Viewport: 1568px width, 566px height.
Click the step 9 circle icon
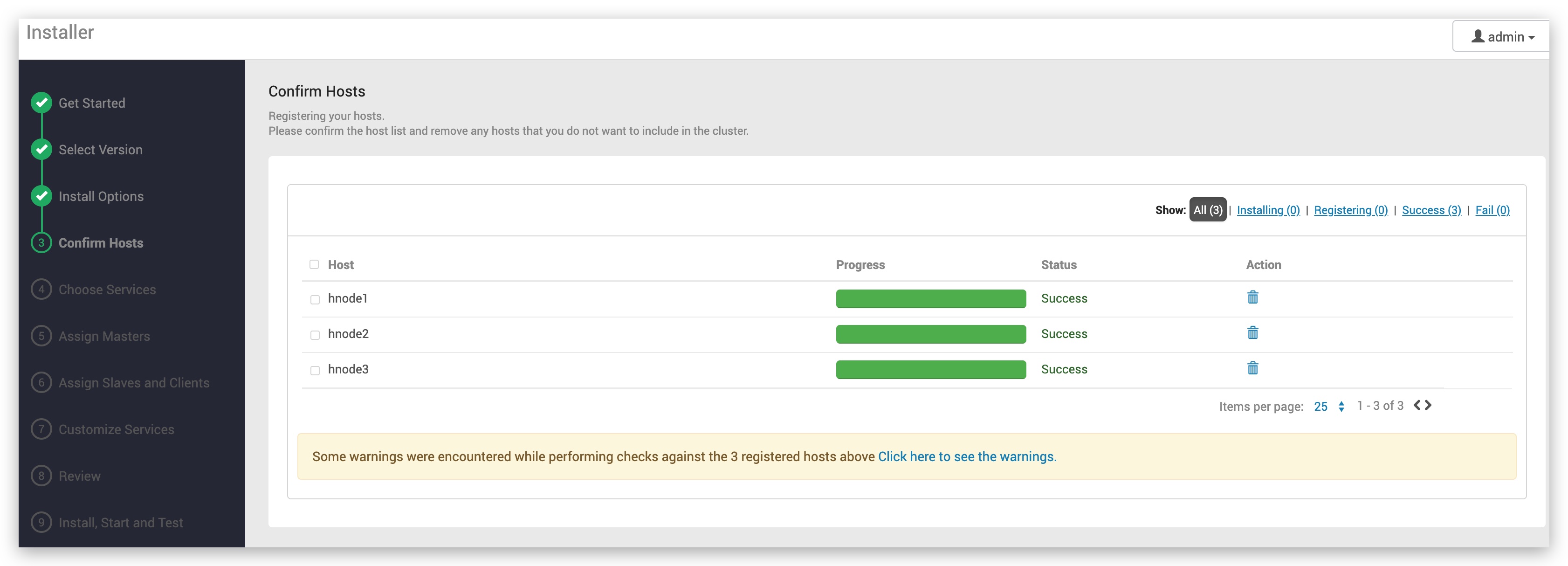41,522
